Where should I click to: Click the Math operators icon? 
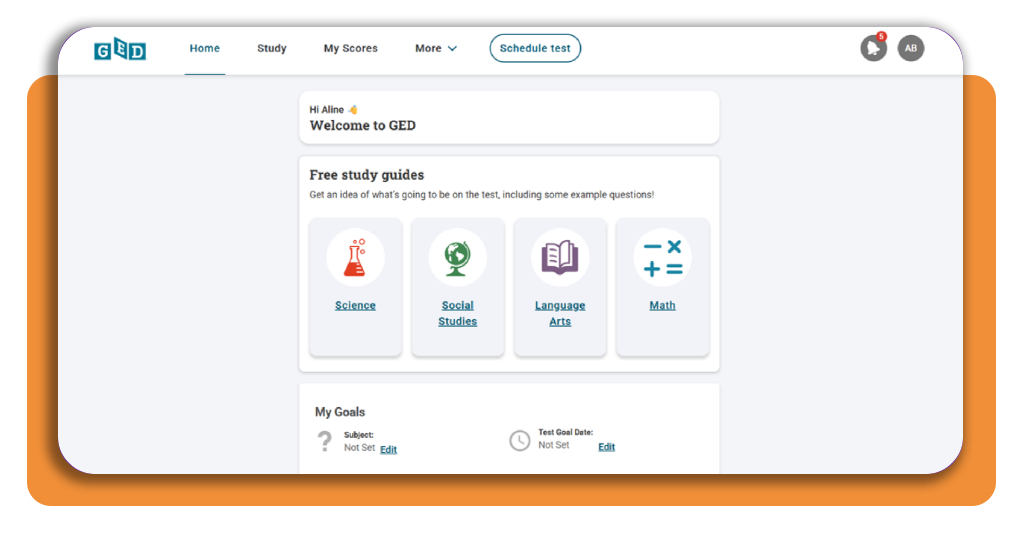pyautogui.click(x=662, y=257)
